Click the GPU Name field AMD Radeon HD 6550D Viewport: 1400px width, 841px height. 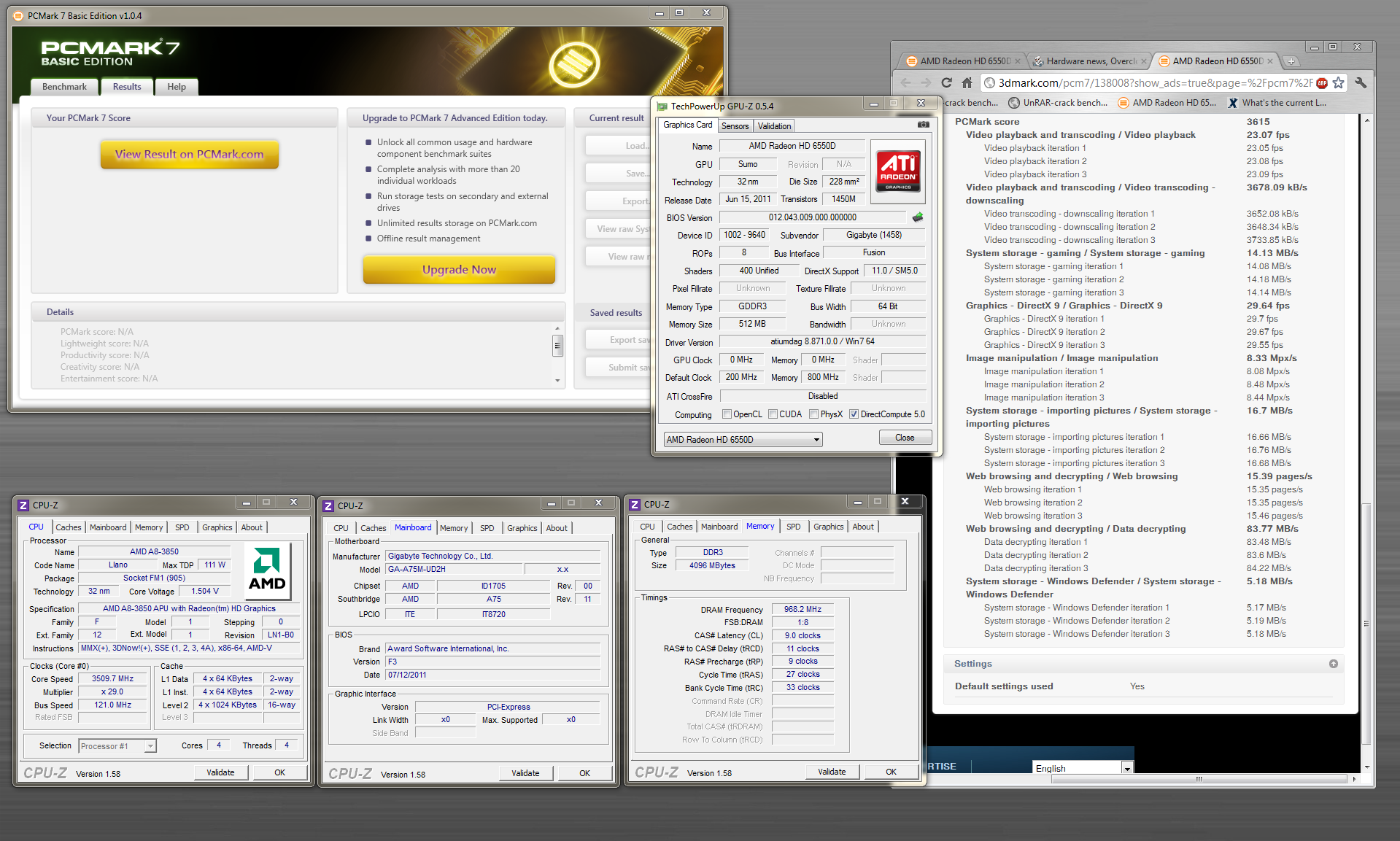click(792, 146)
